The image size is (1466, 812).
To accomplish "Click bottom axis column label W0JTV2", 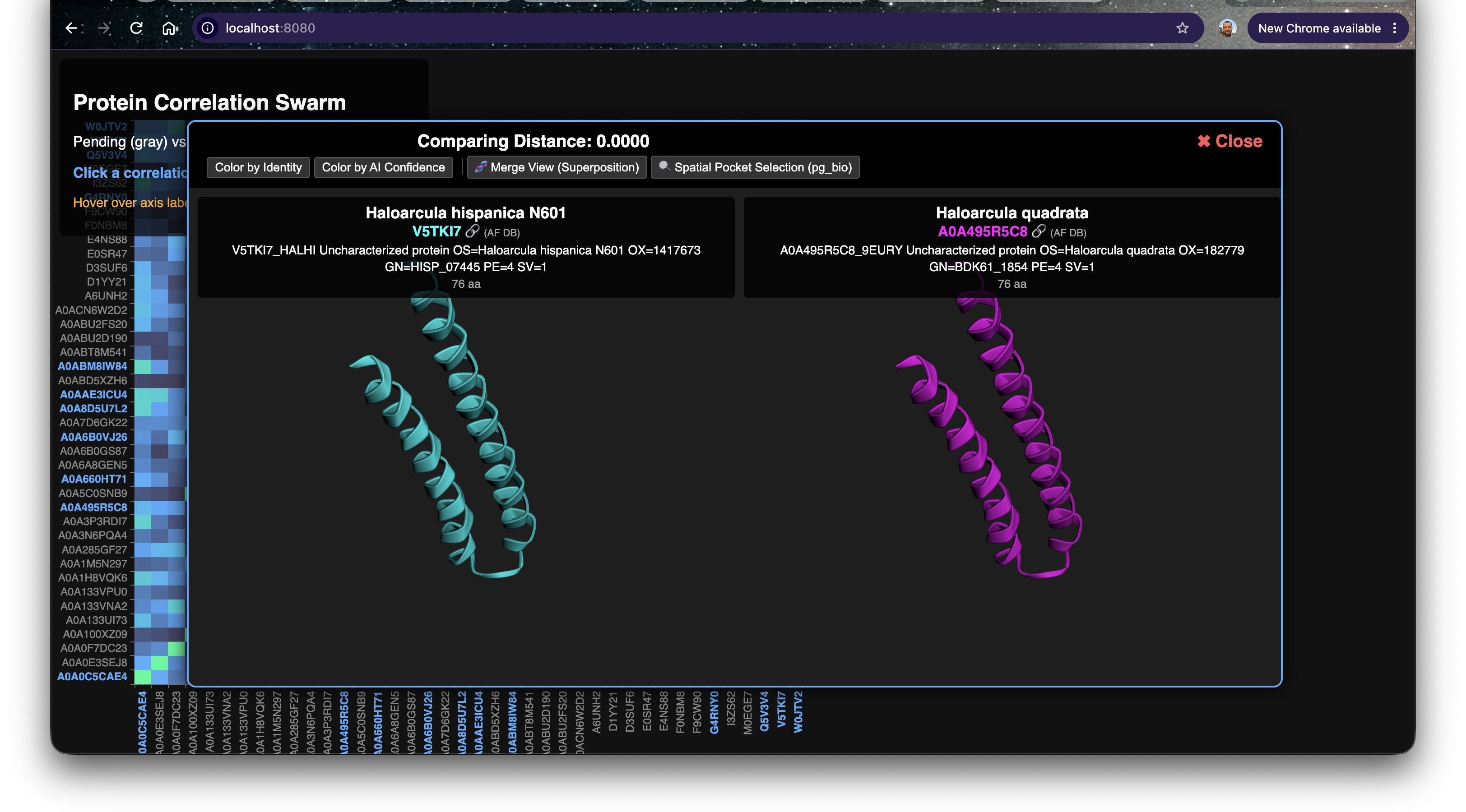I will (x=798, y=712).
